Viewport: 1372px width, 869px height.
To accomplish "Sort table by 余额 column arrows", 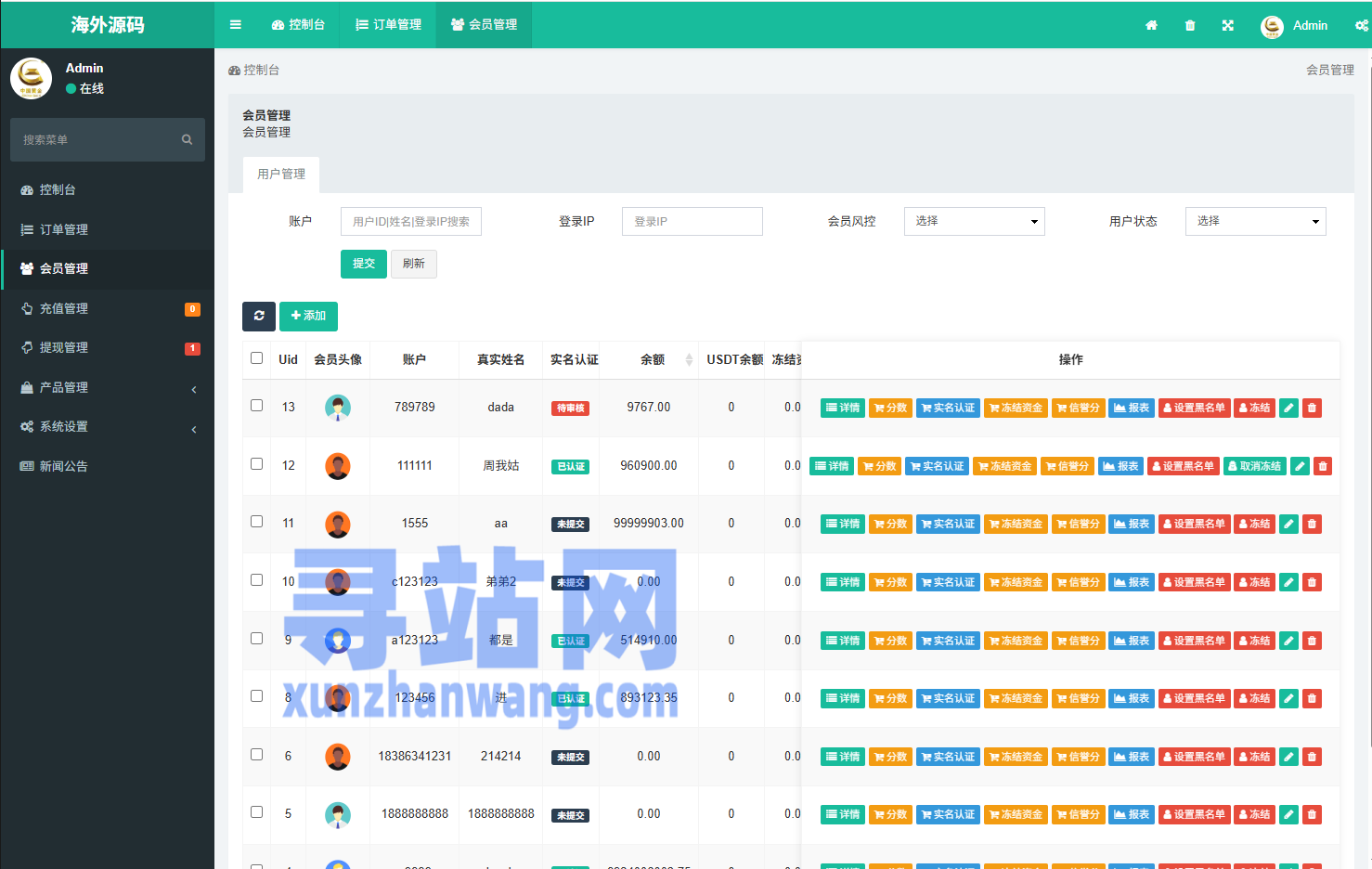I will (689, 360).
